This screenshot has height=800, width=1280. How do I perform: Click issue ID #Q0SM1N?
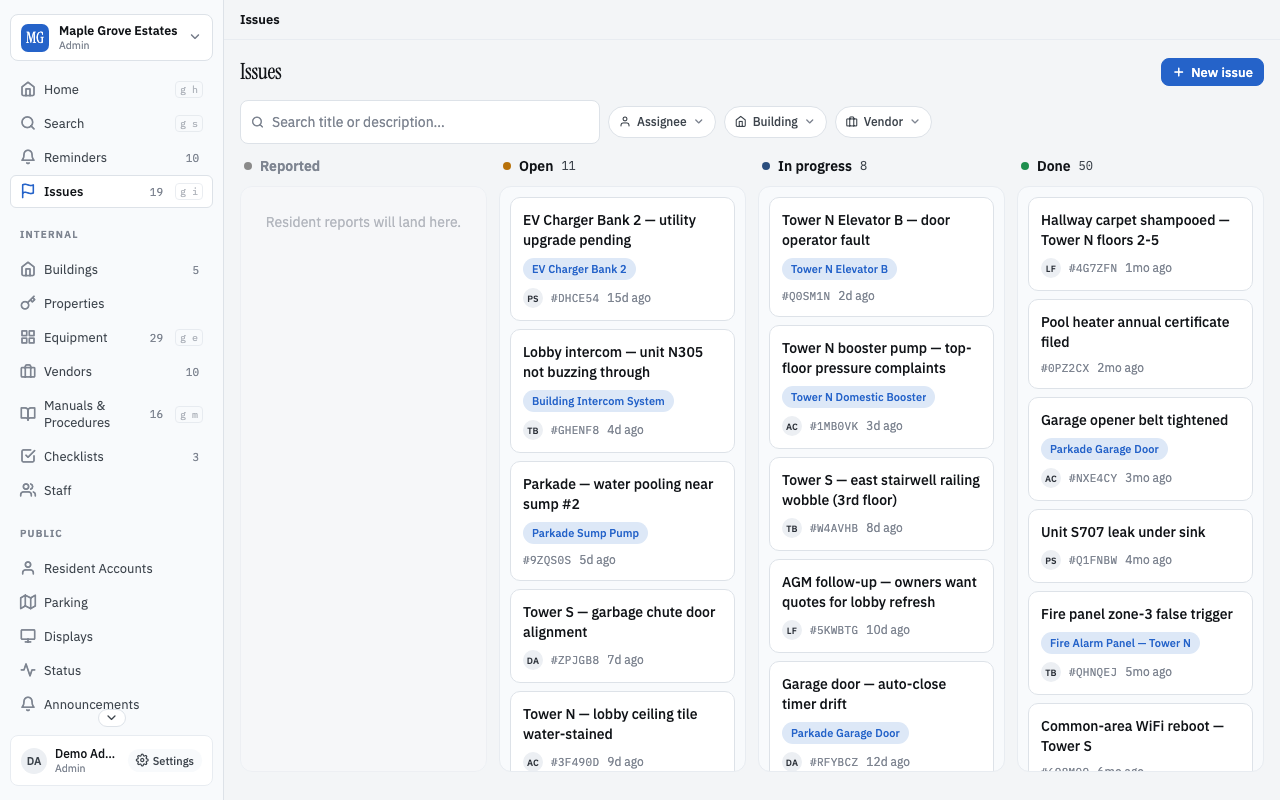coord(806,296)
